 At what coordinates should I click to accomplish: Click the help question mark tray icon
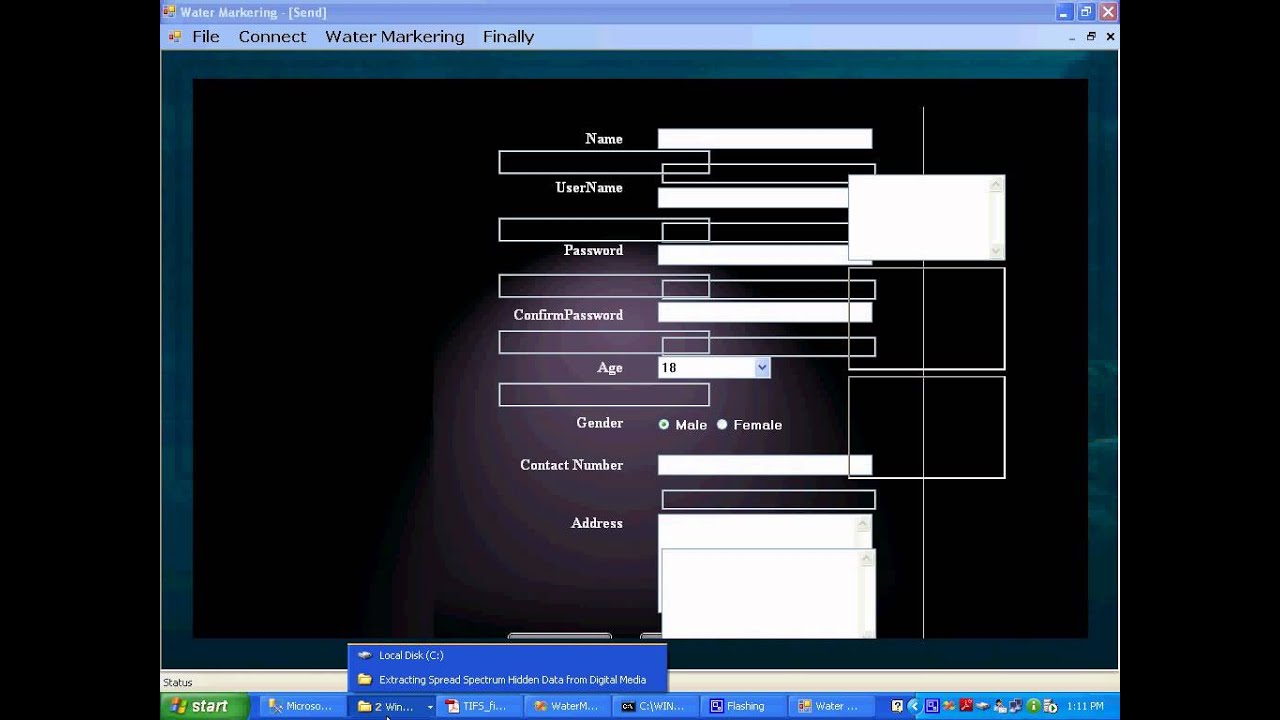[897, 706]
